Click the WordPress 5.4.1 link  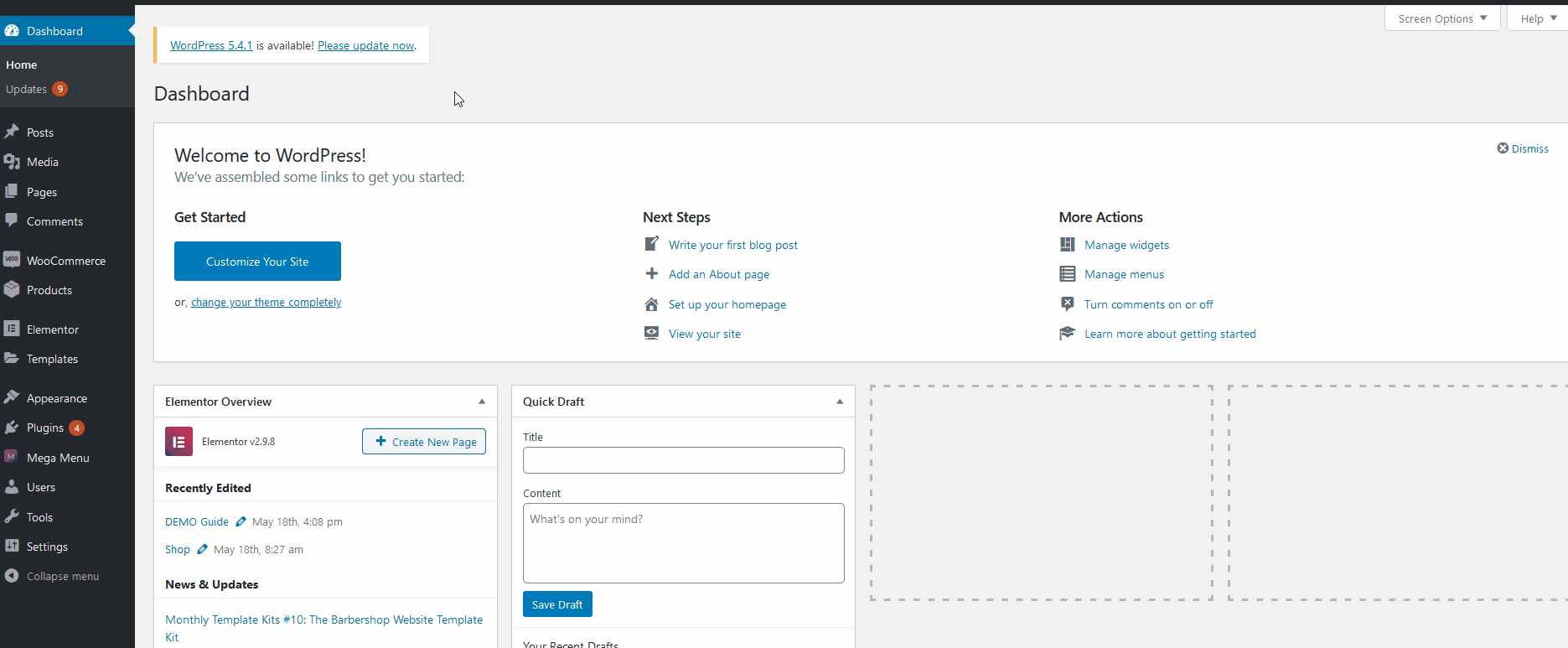click(211, 45)
